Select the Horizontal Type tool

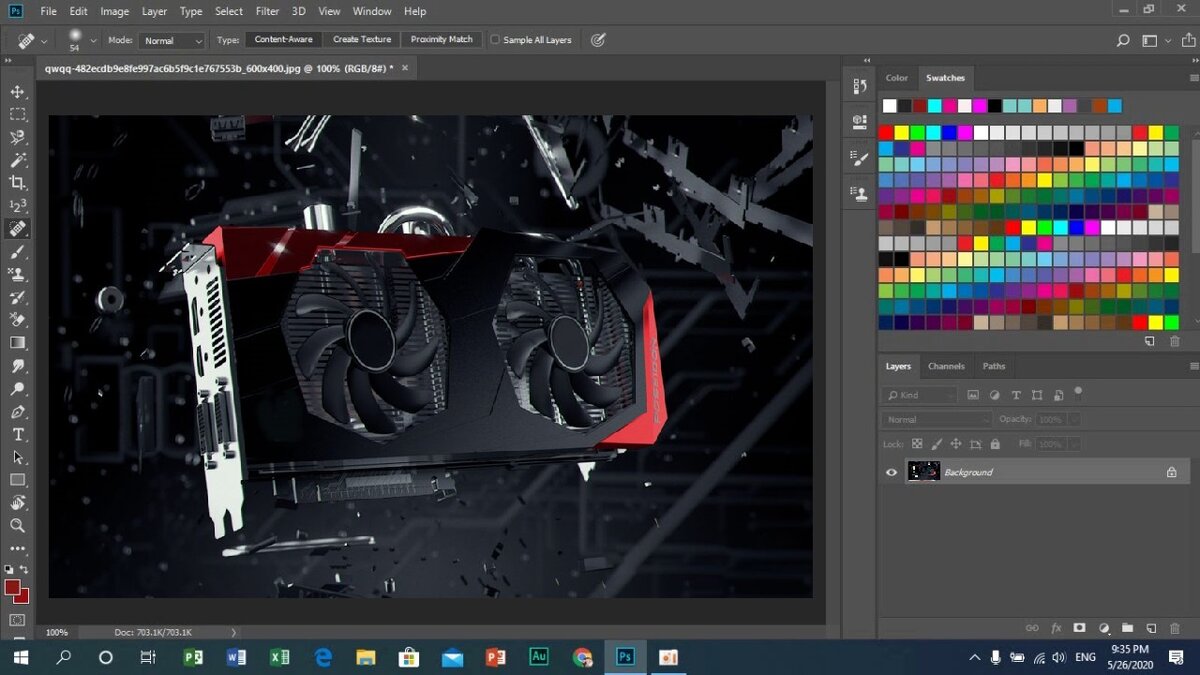coord(18,435)
